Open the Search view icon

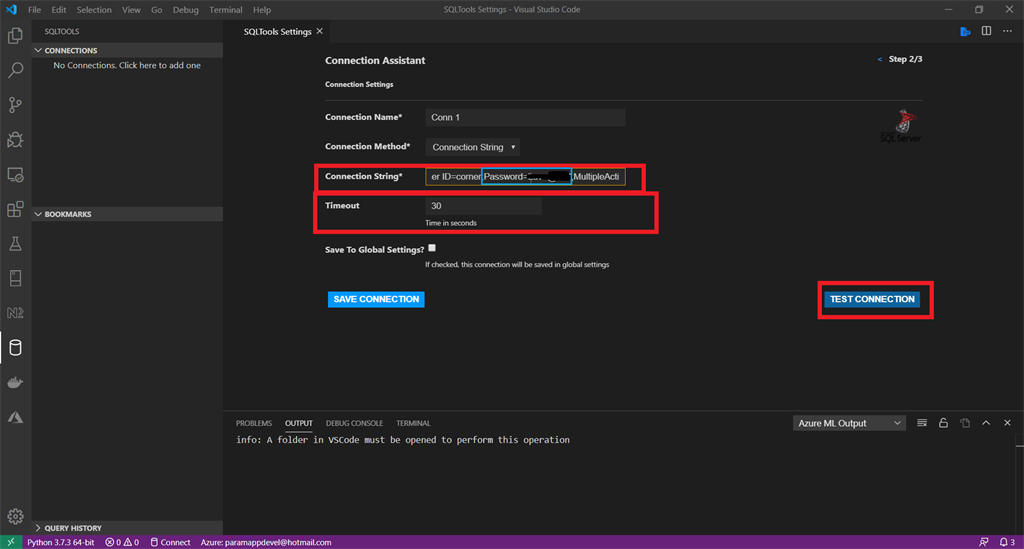(x=15, y=70)
